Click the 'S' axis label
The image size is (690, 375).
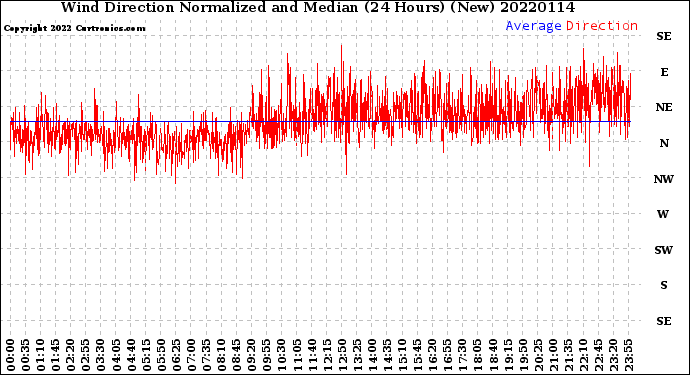tap(664, 285)
